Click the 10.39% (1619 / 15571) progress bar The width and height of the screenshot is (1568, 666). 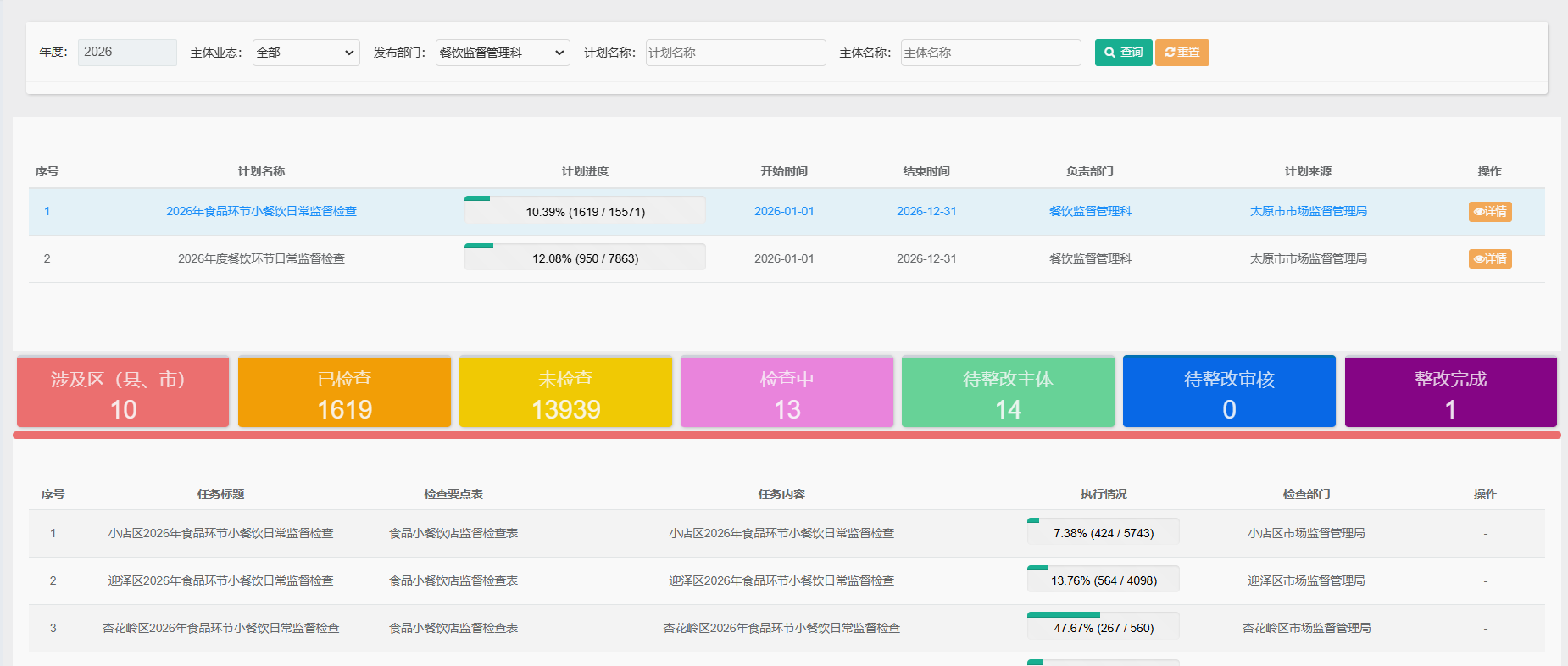585,210
